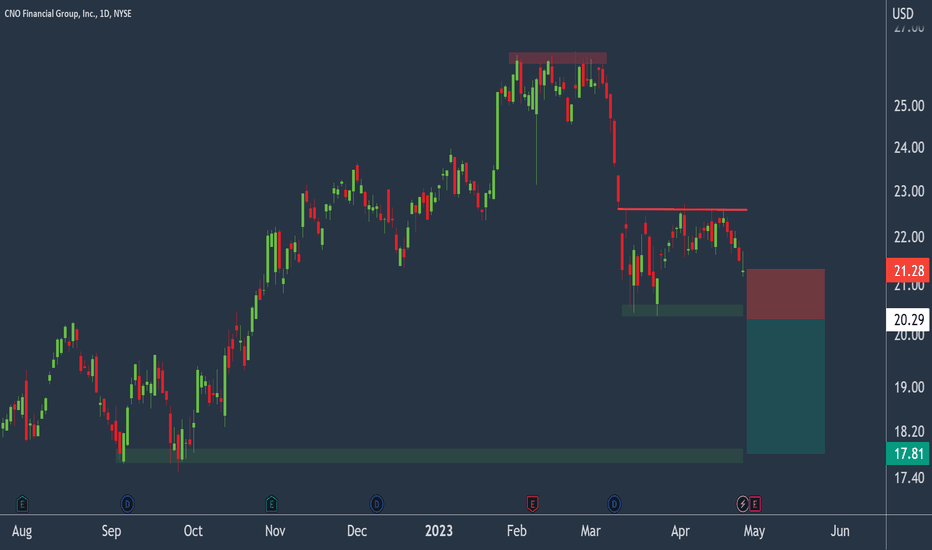Click the Sep label on time axis
Viewport: 932px width, 550px height.
(x=111, y=531)
